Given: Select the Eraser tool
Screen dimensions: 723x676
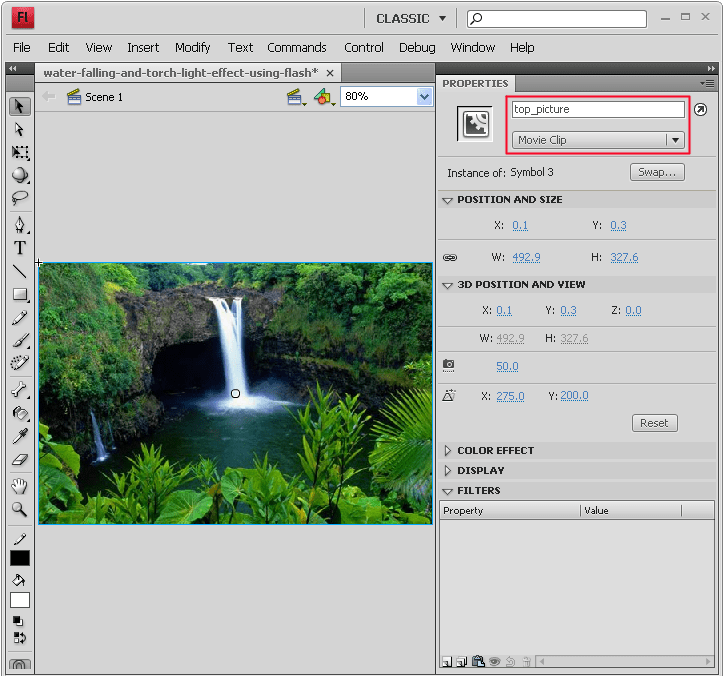Looking at the screenshot, I should (x=20, y=460).
